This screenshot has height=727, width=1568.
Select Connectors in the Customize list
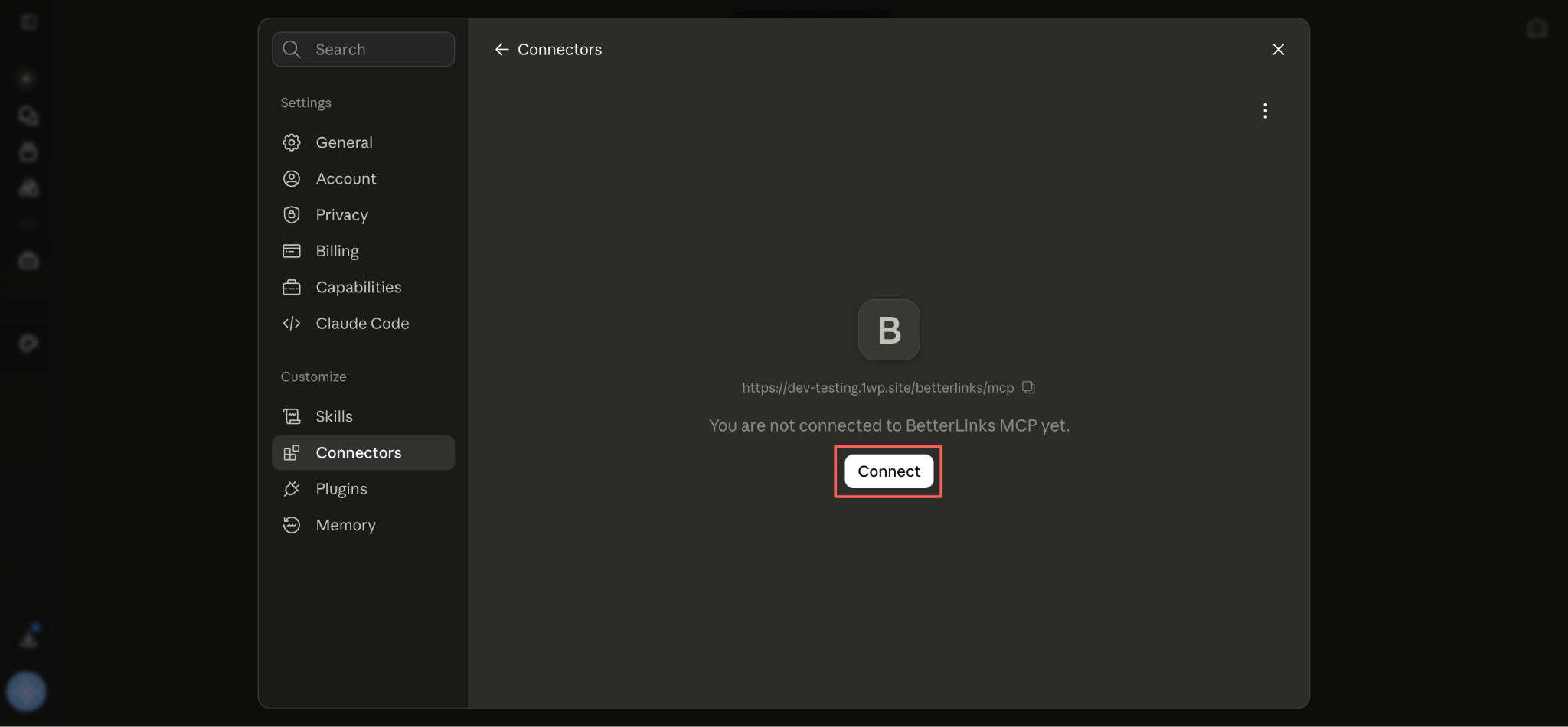(363, 452)
